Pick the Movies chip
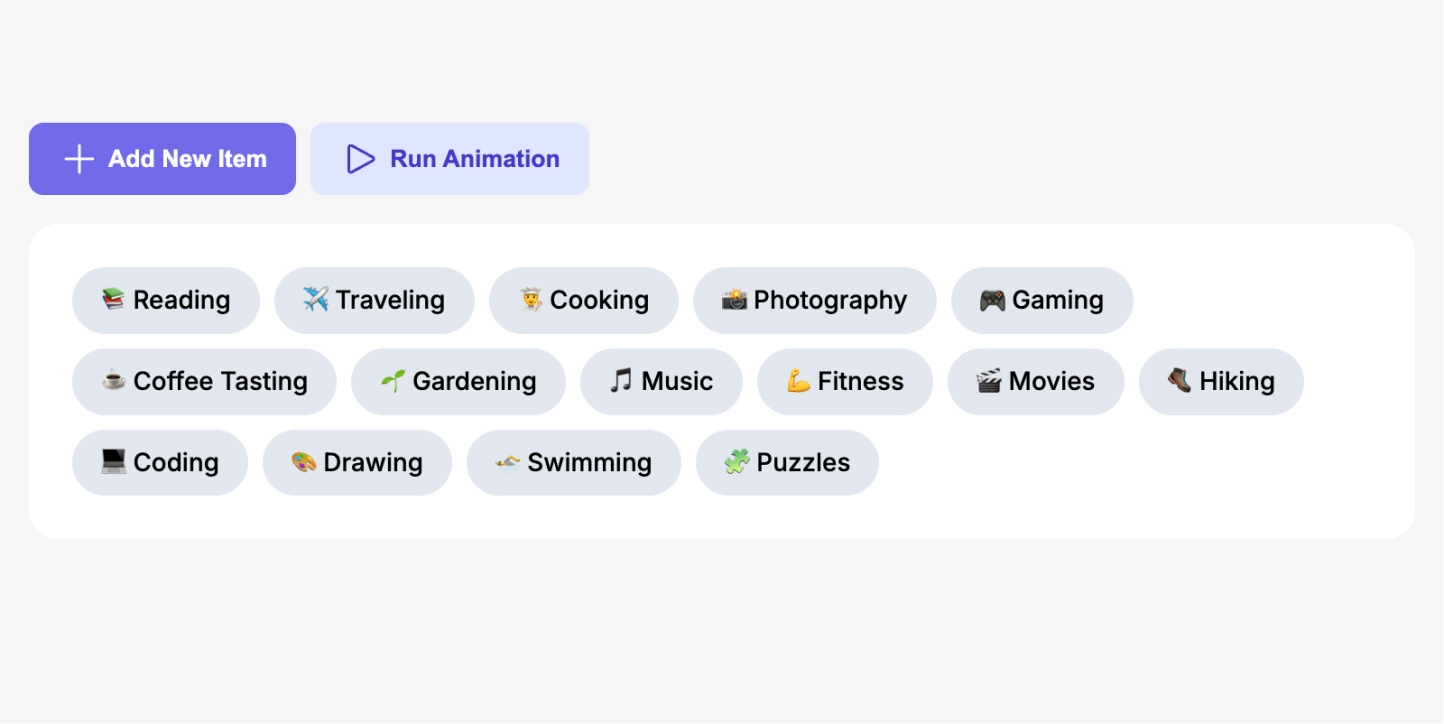This screenshot has height=724, width=1444. coord(1036,381)
